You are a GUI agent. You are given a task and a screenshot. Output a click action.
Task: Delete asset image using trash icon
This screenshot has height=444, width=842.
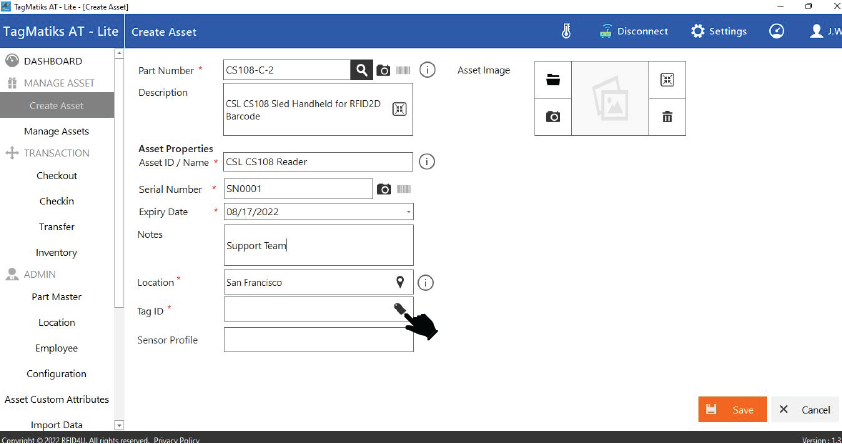667,117
